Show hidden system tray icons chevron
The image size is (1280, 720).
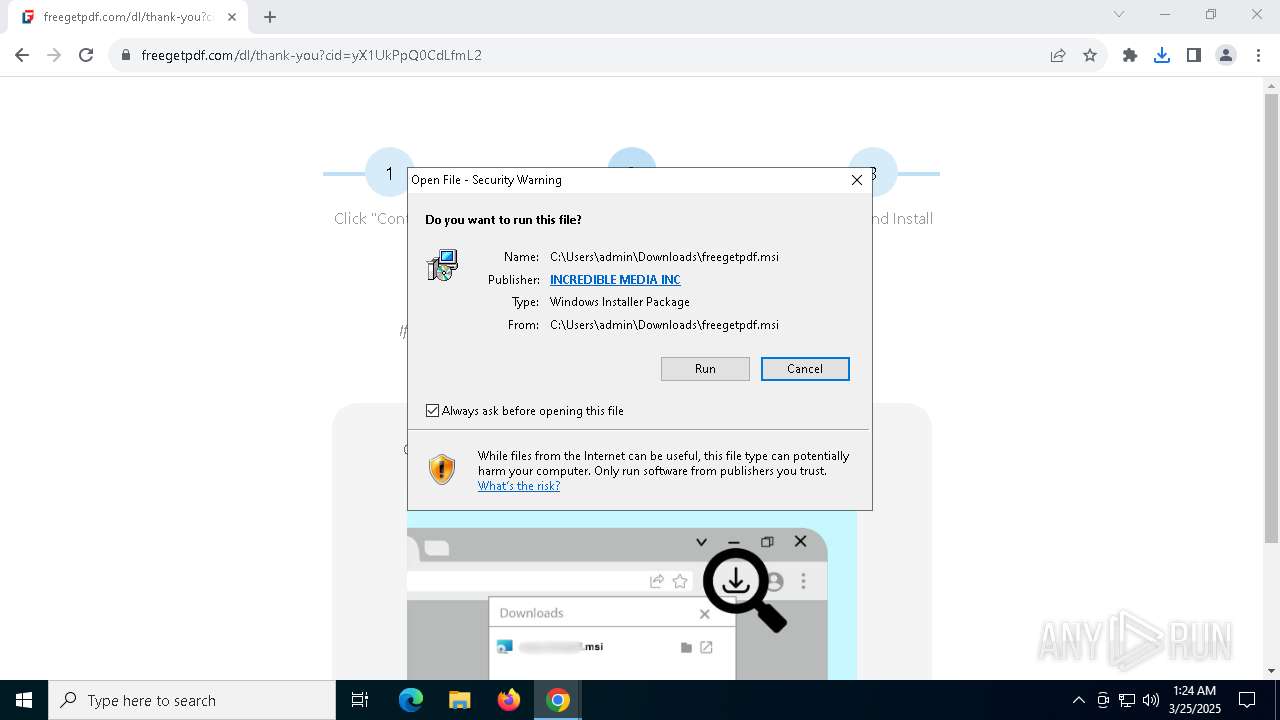pyautogui.click(x=1078, y=700)
